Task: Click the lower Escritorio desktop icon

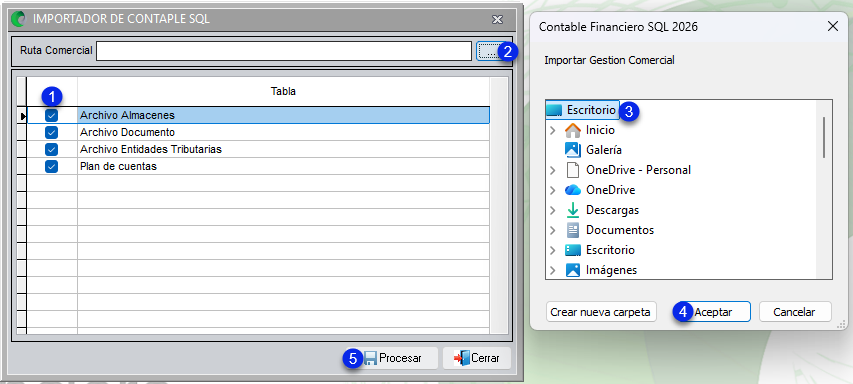Action: pyautogui.click(x=573, y=250)
